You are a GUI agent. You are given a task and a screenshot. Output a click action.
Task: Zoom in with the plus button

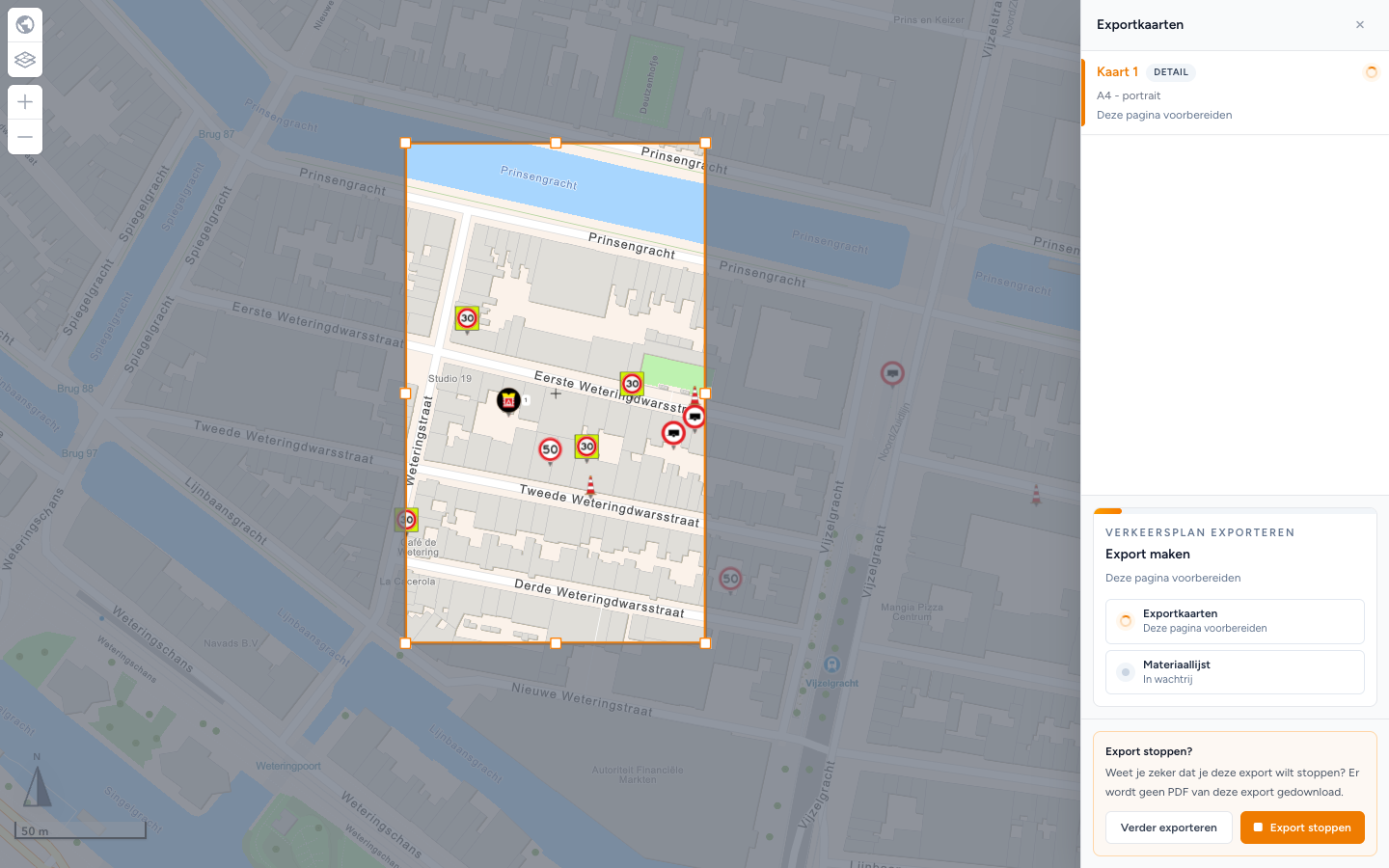pyautogui.click(x=25, y=102)
